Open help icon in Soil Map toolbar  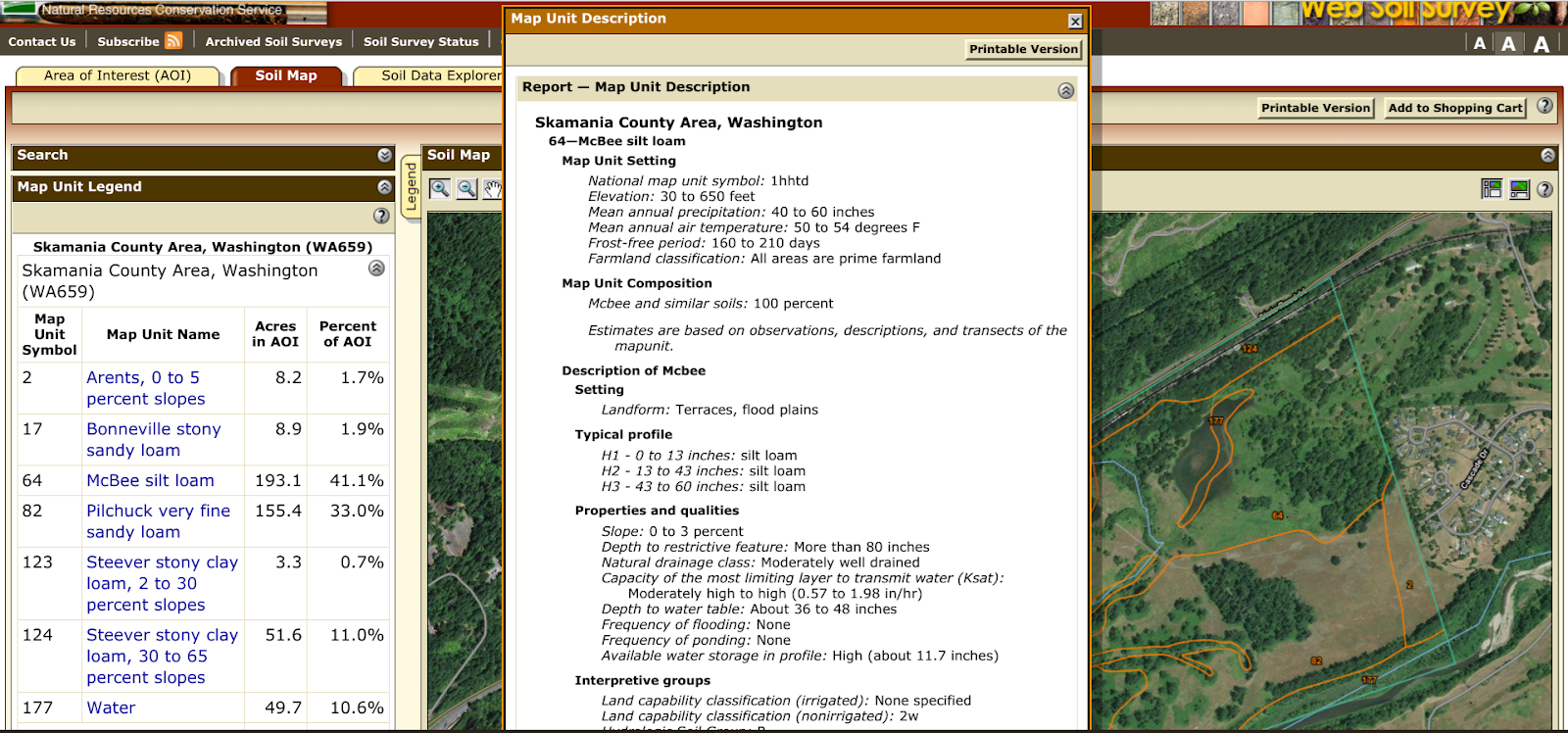[1544, 189]
